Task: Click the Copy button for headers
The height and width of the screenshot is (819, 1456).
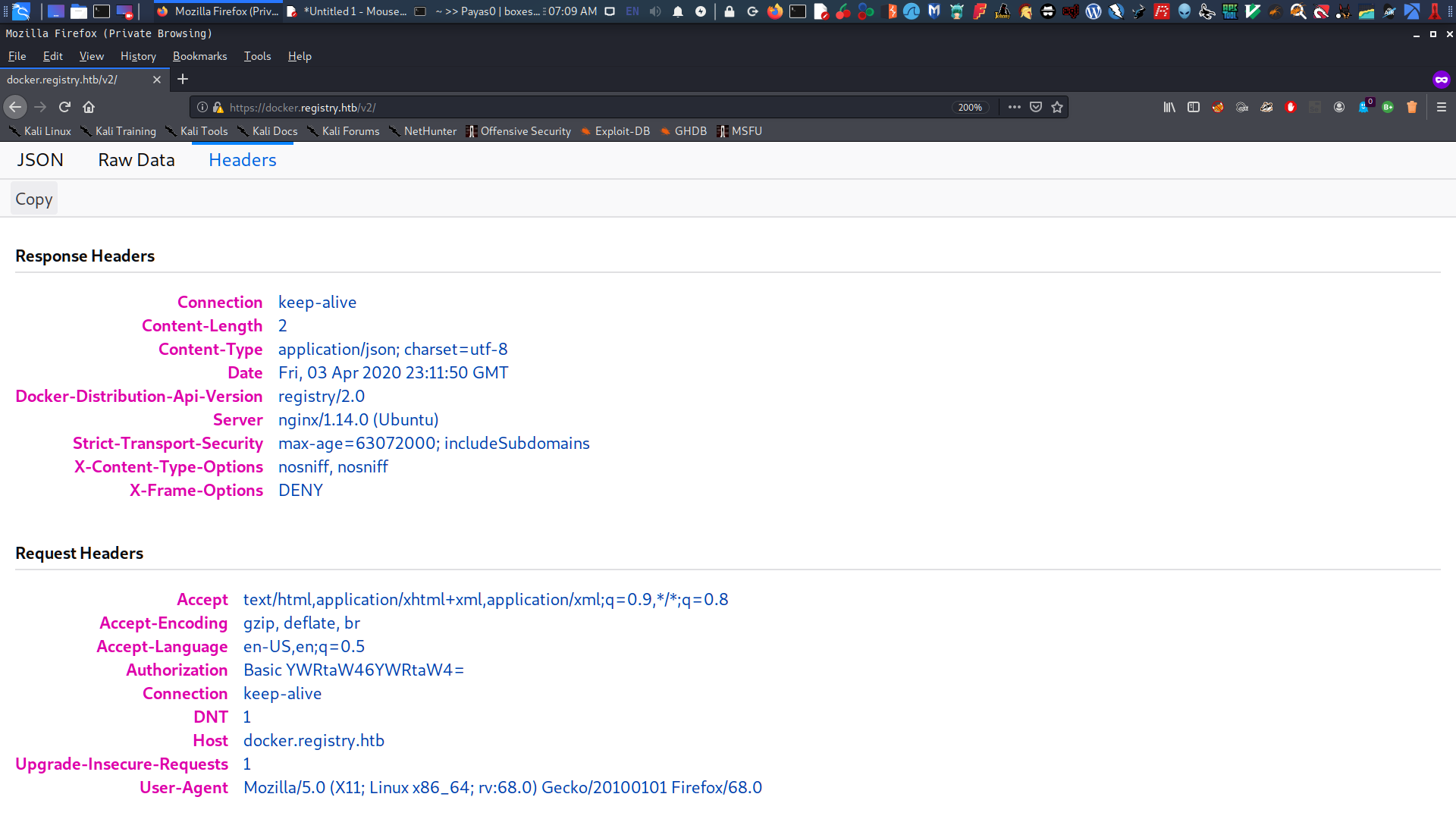Action: 34,199
